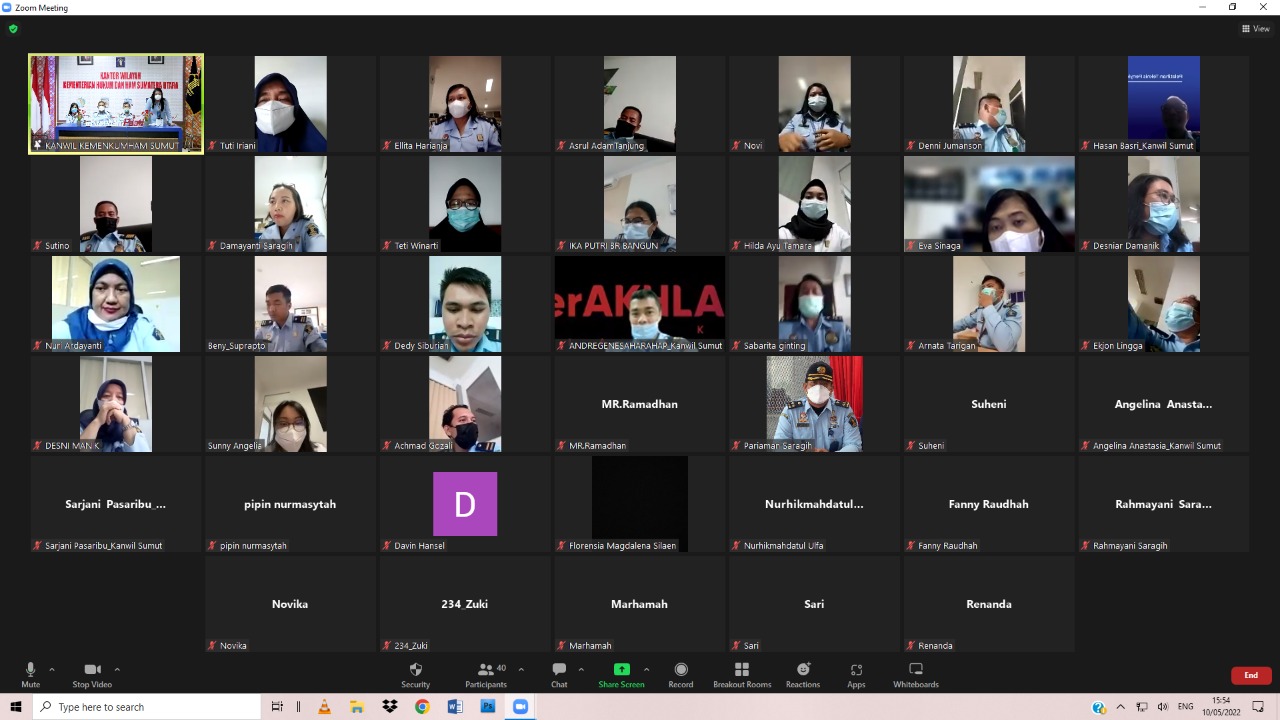Click the red End meeting button

[1250, 675]
